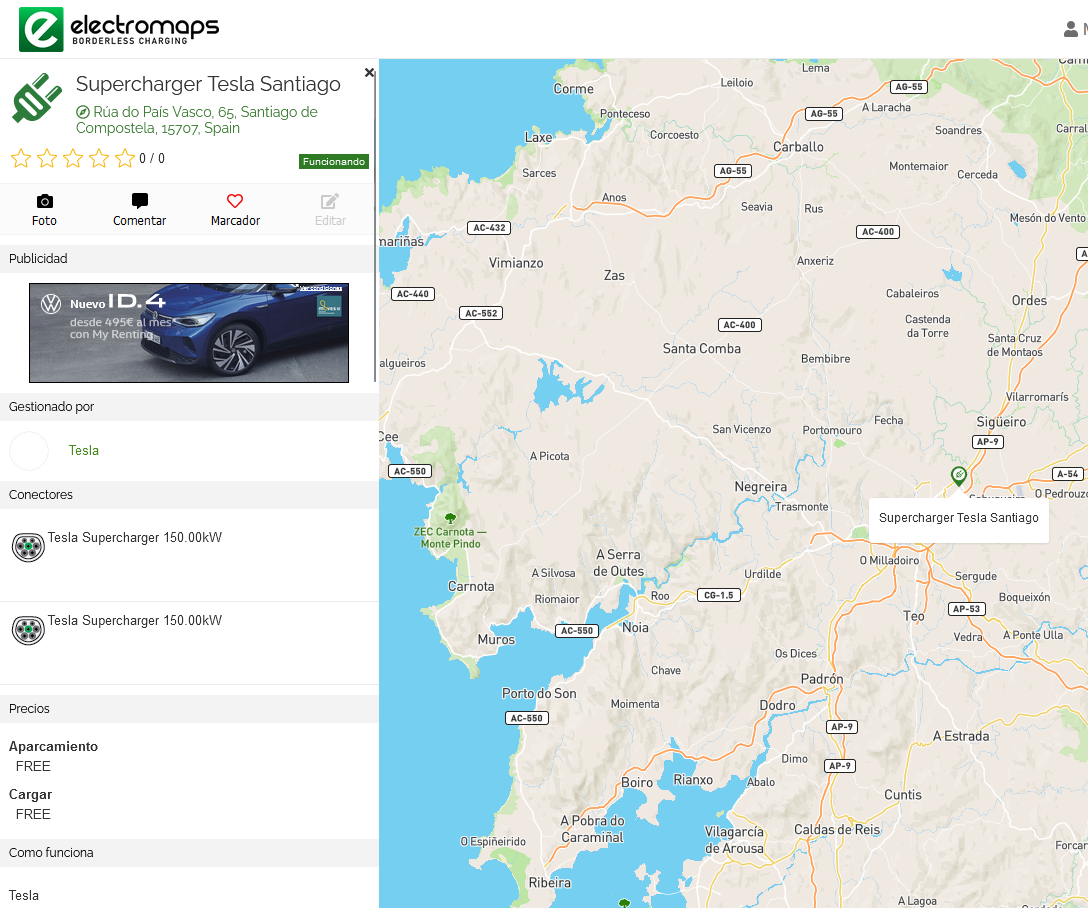This screenshot has width=1088, height=908.
Task: Click the Como funciona section header
Action: pos(189,853)
